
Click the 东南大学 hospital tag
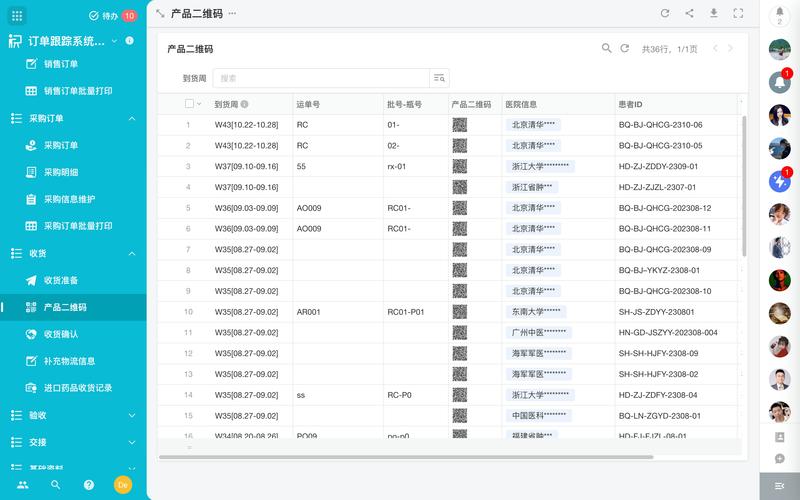tap(536, 312)
